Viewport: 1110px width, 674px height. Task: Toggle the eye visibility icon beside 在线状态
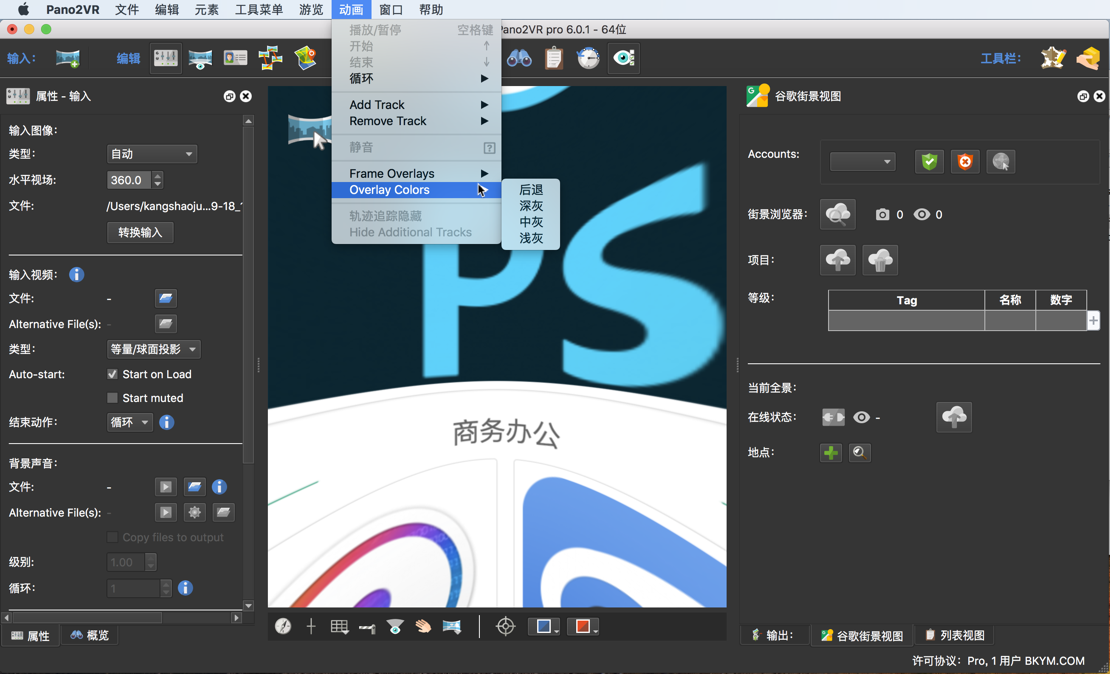point(861,417)
